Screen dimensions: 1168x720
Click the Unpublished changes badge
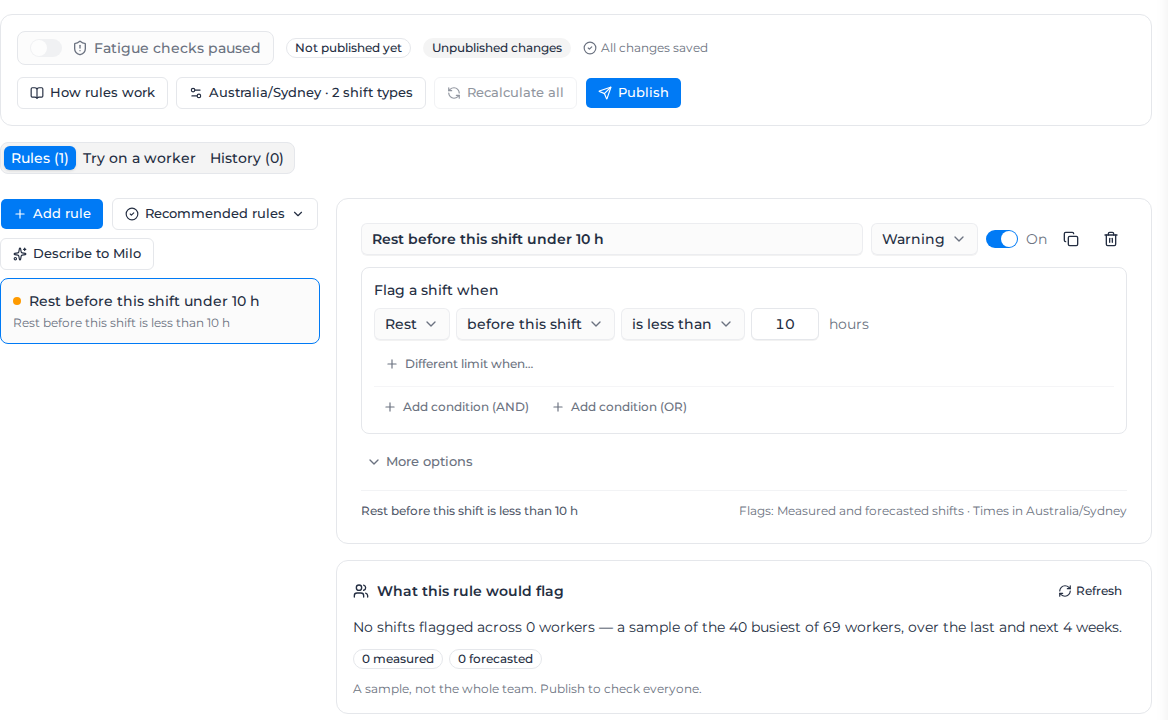(497, 48)
